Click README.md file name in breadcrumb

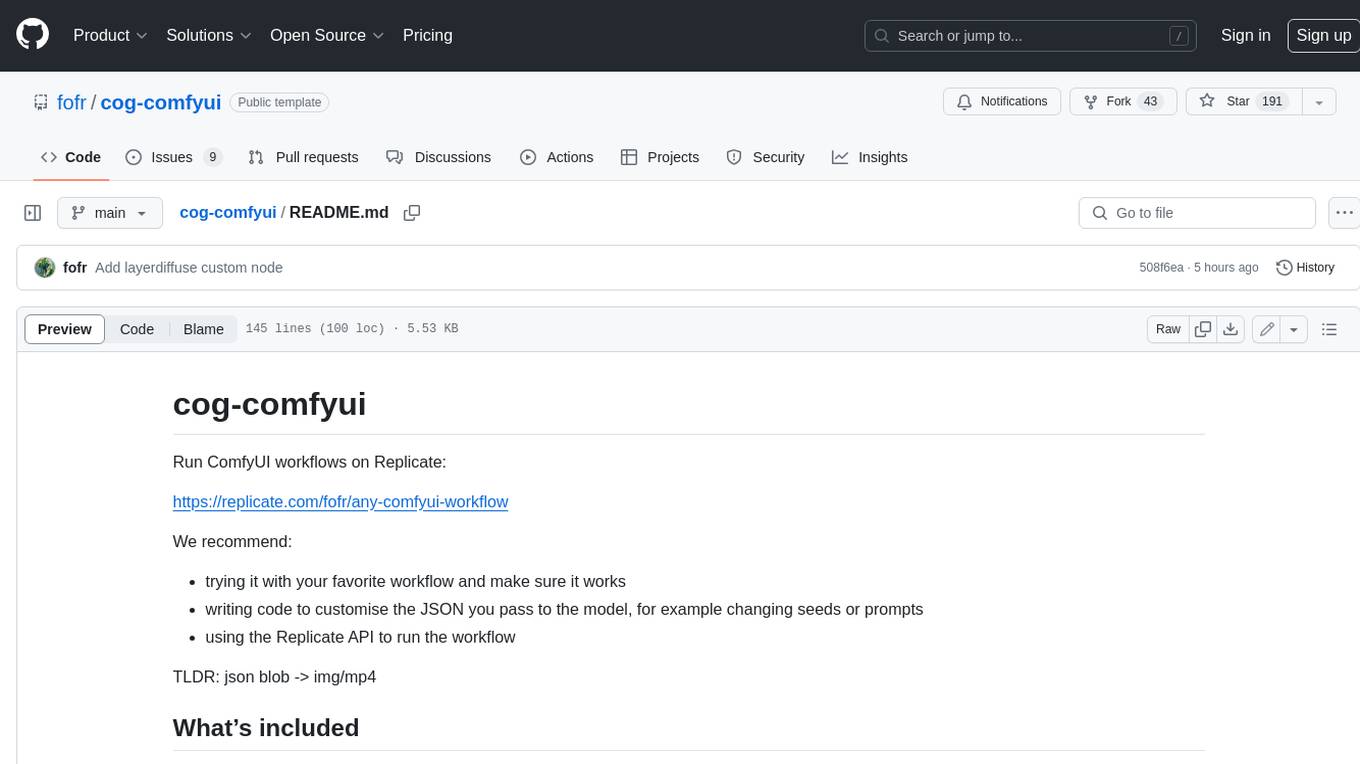tap(339, 212)
